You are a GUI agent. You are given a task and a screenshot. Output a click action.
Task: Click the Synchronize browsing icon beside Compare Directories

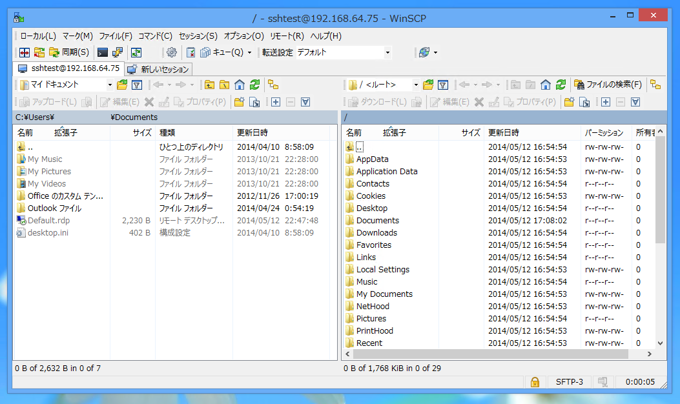pyautogui.click(x=39, y=52)
